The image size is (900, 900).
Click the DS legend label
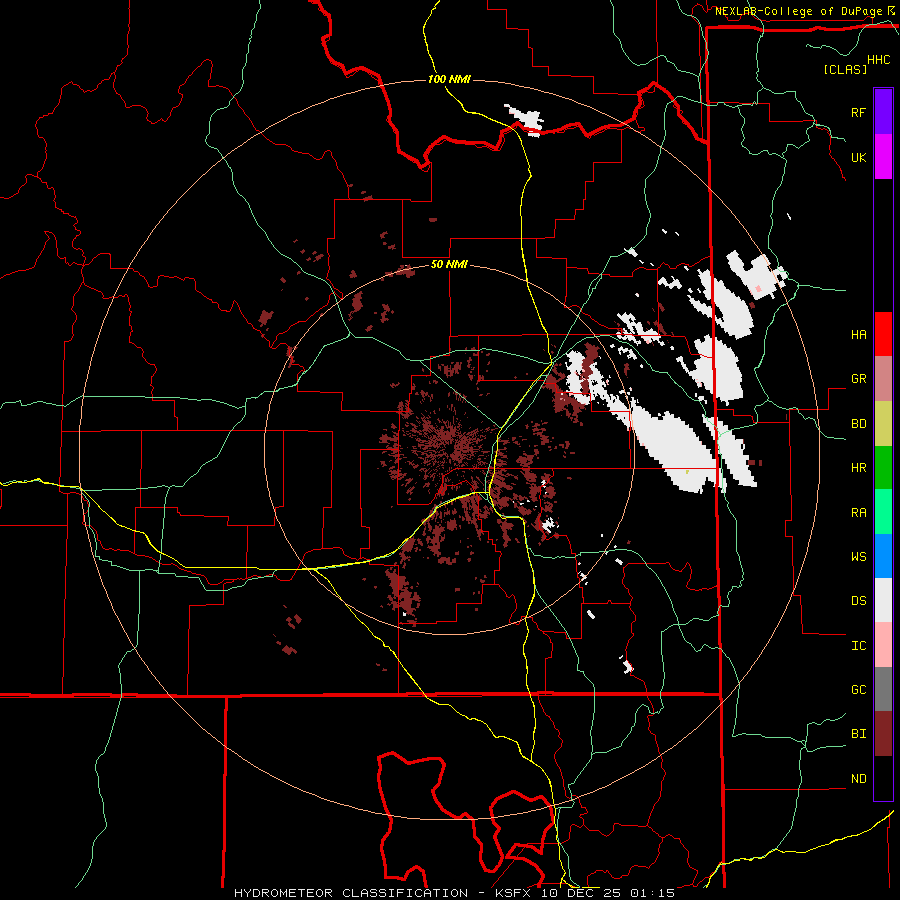click(858, 601)
